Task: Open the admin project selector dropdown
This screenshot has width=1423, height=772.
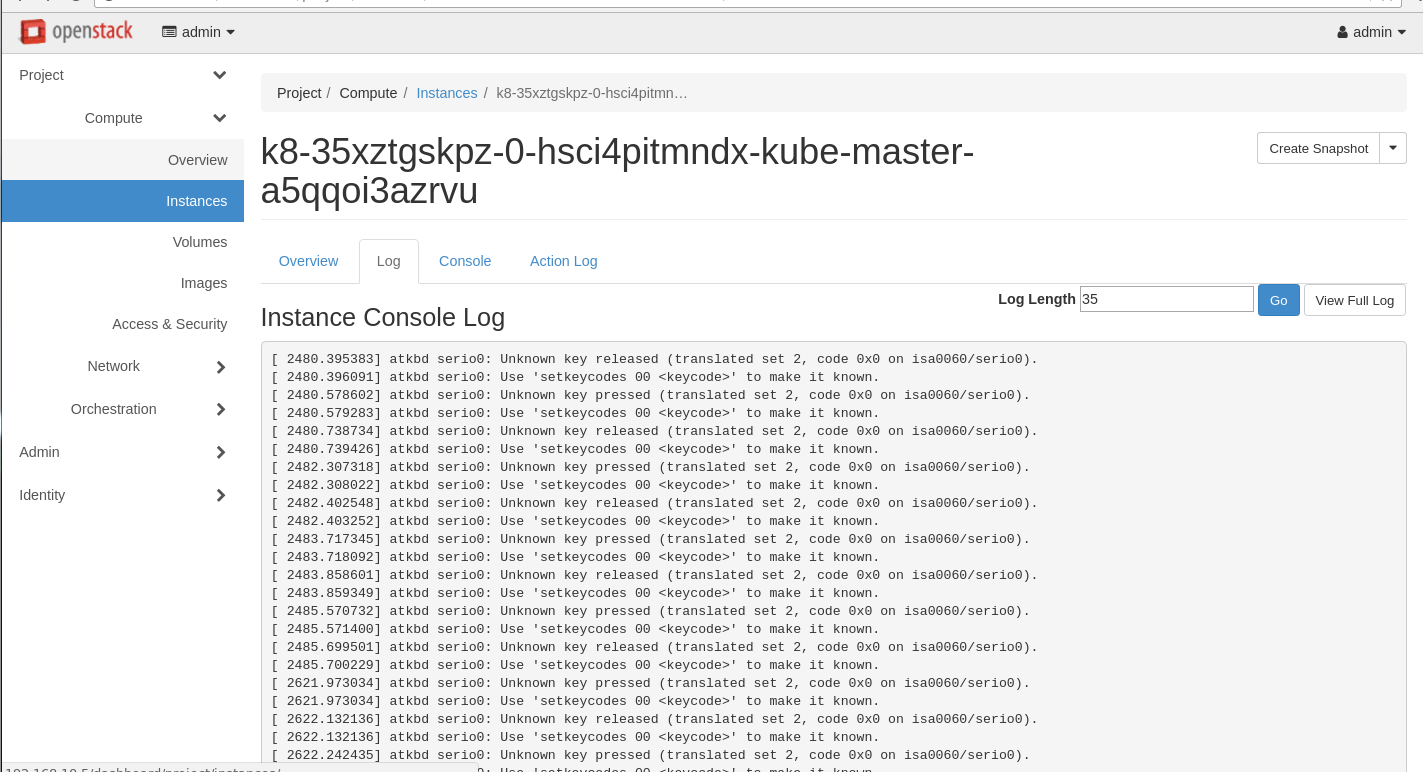Action: (x=199, y=32)
